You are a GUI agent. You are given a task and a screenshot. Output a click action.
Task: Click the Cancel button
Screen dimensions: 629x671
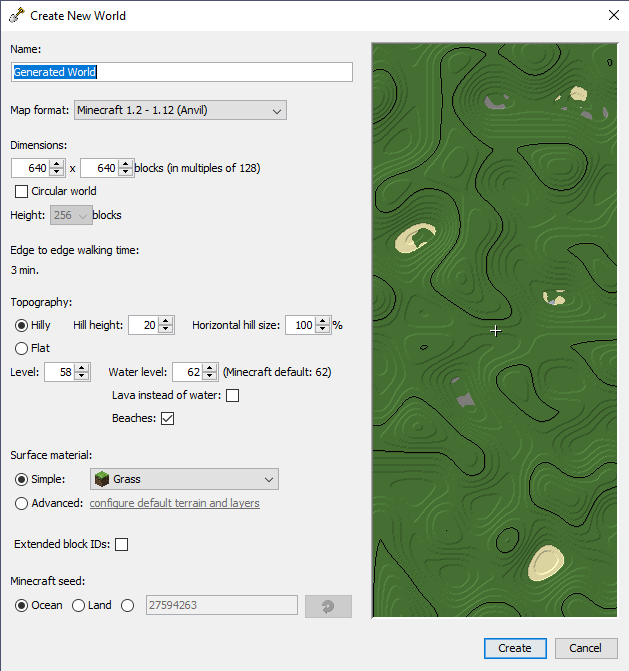pyautogui.click(x=586, y=648)
